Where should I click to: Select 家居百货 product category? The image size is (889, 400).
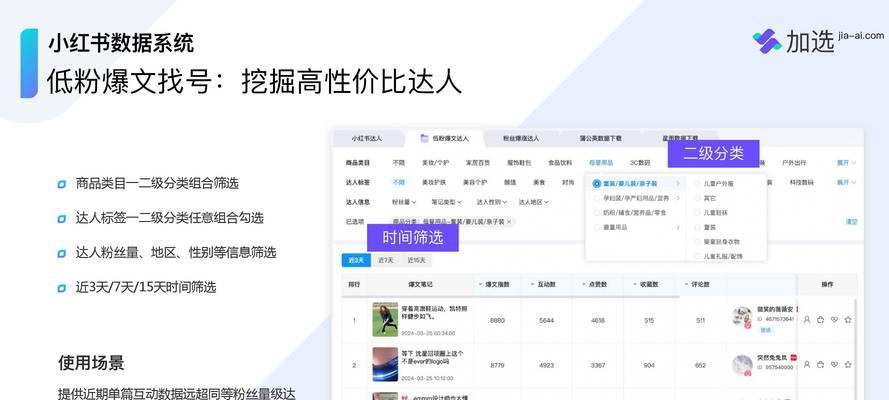(x=476, y=163)
